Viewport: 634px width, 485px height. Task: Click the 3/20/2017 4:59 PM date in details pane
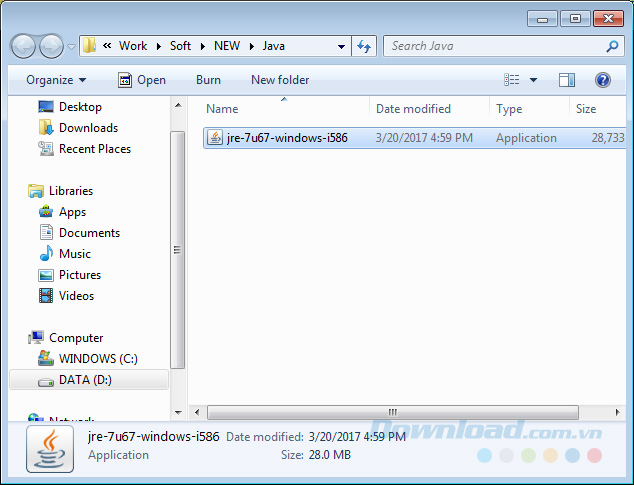point(357,437)
